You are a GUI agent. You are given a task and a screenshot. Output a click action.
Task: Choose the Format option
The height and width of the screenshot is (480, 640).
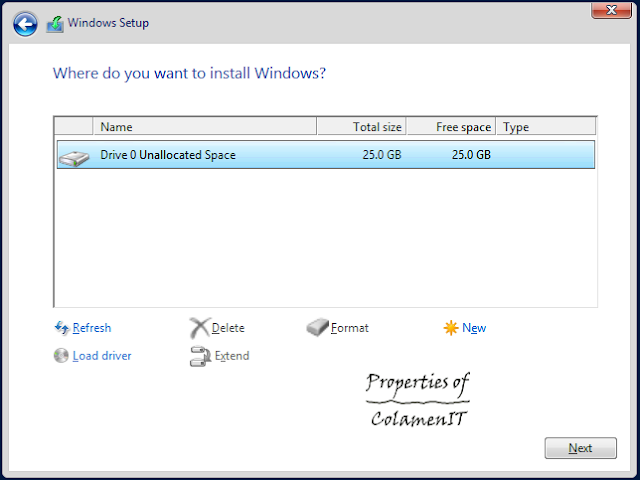[350, 328]
